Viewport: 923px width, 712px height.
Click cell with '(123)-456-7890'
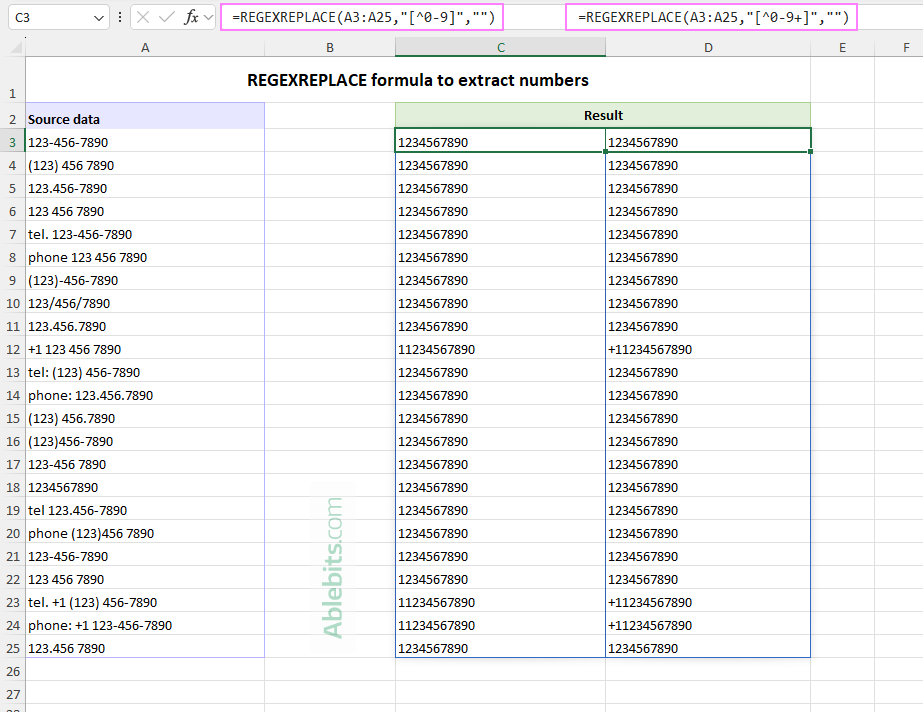point(145,280)
